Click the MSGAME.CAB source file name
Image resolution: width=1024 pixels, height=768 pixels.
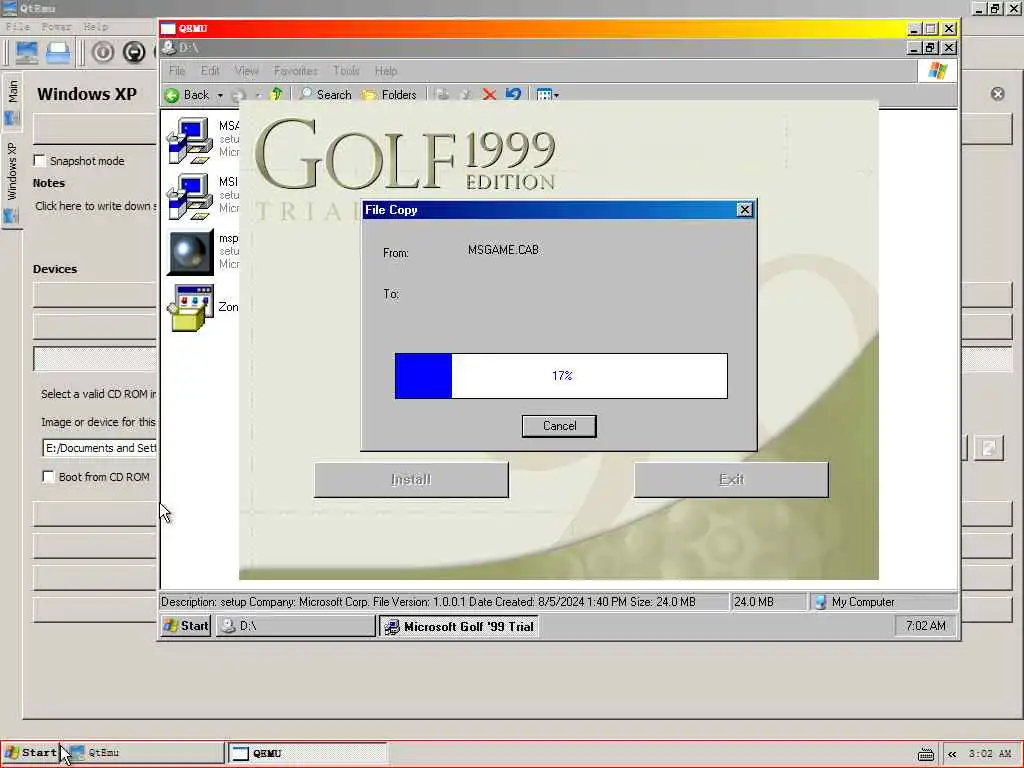[x=504, y=250]
